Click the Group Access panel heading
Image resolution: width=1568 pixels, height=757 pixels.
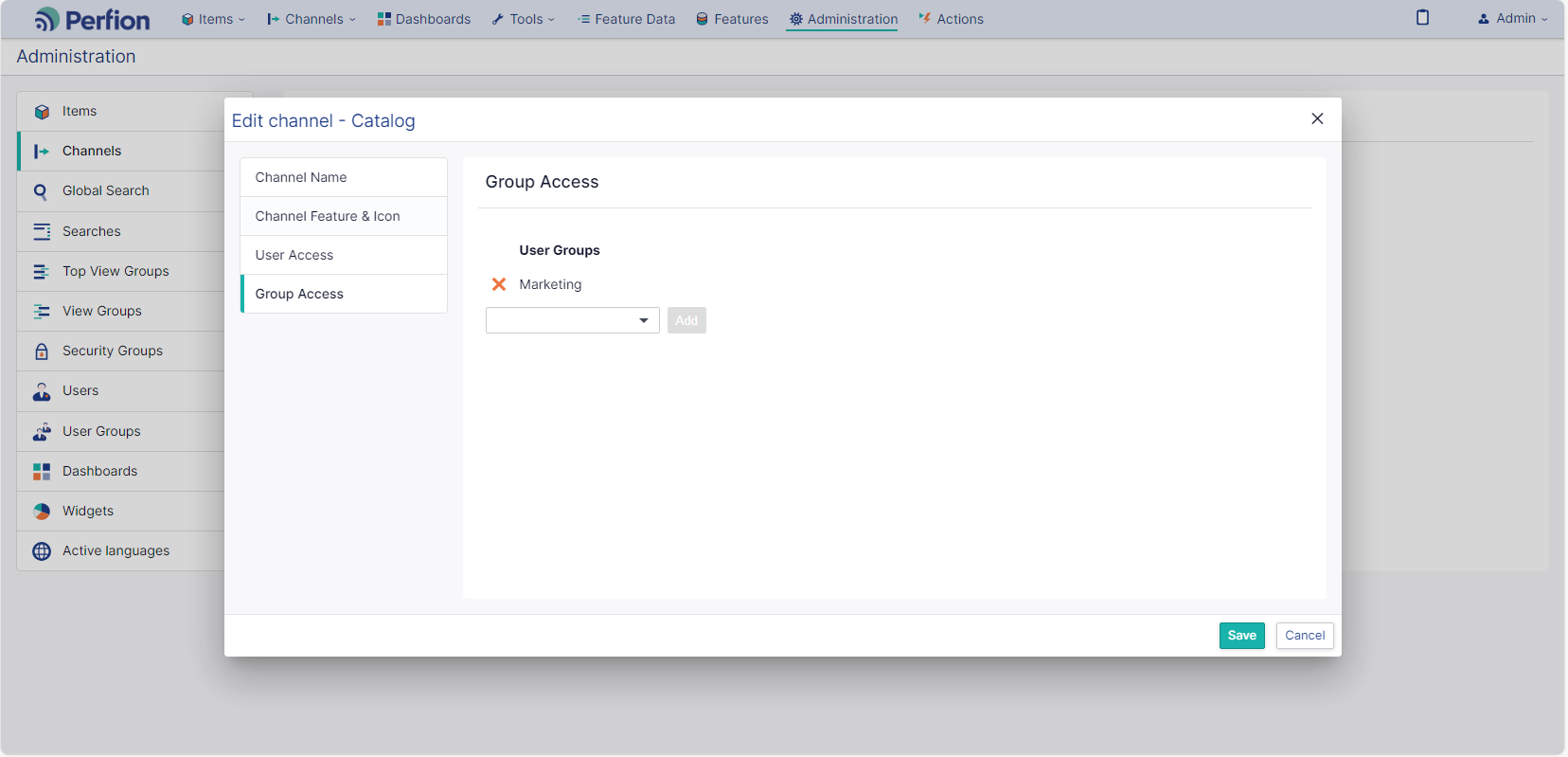(x=542, y=182)
